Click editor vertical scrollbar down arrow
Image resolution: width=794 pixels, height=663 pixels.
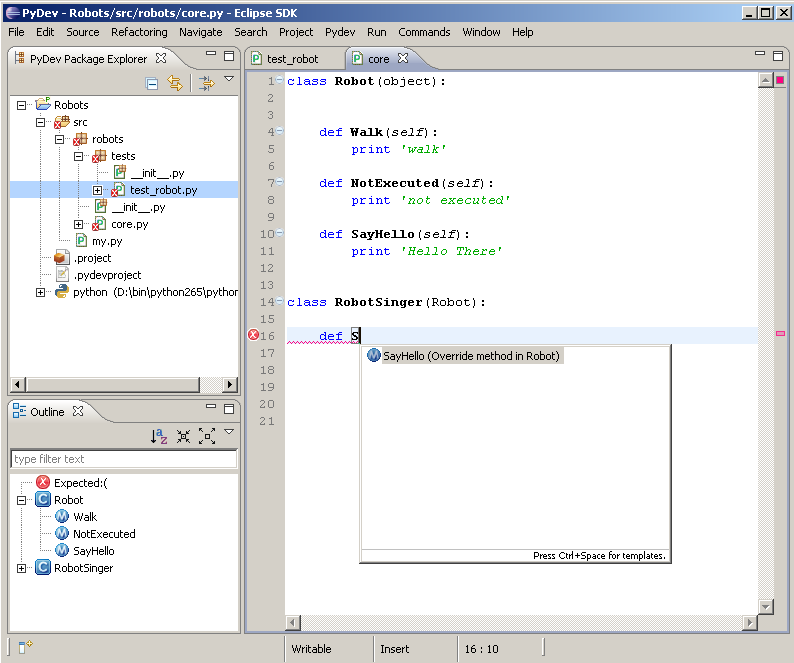[x=766, y=606]
